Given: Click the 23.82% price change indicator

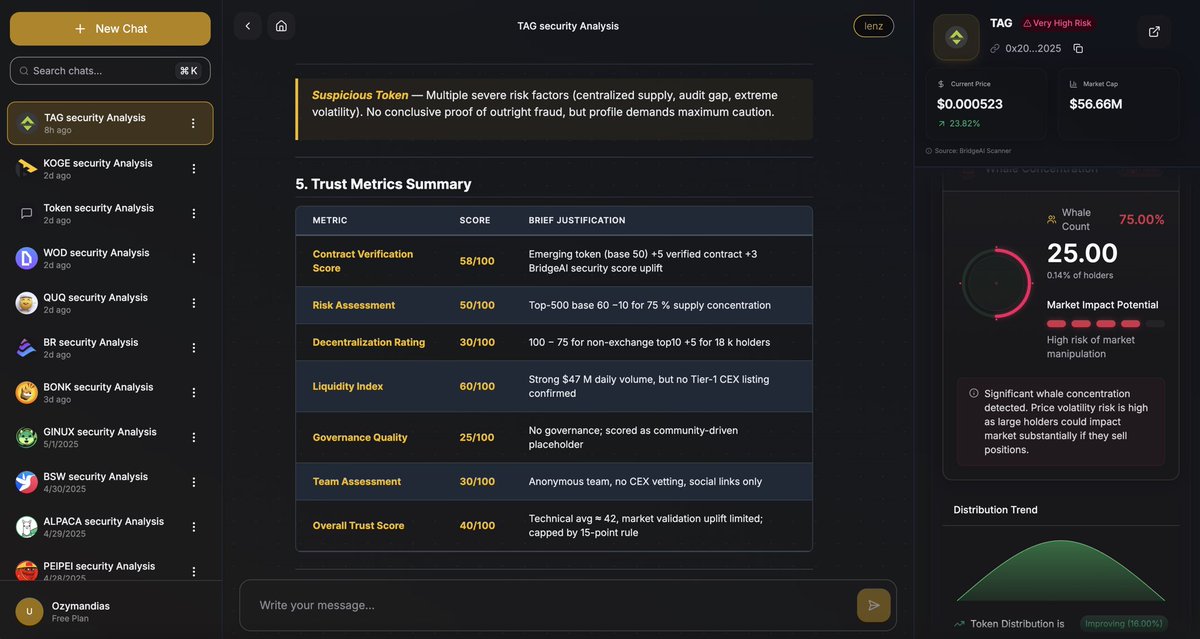Looking at the screenshot, I should point(959,124).
